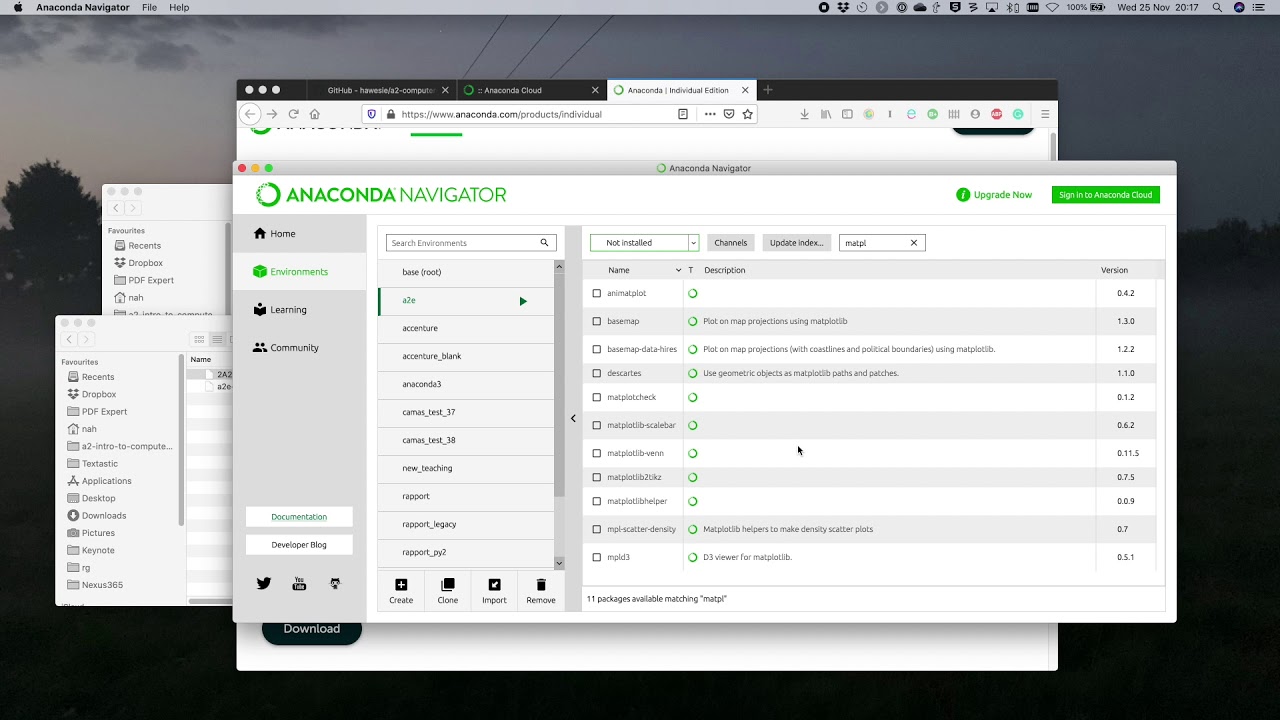
Task: Click the browser home button
Action: click(315, 114)
